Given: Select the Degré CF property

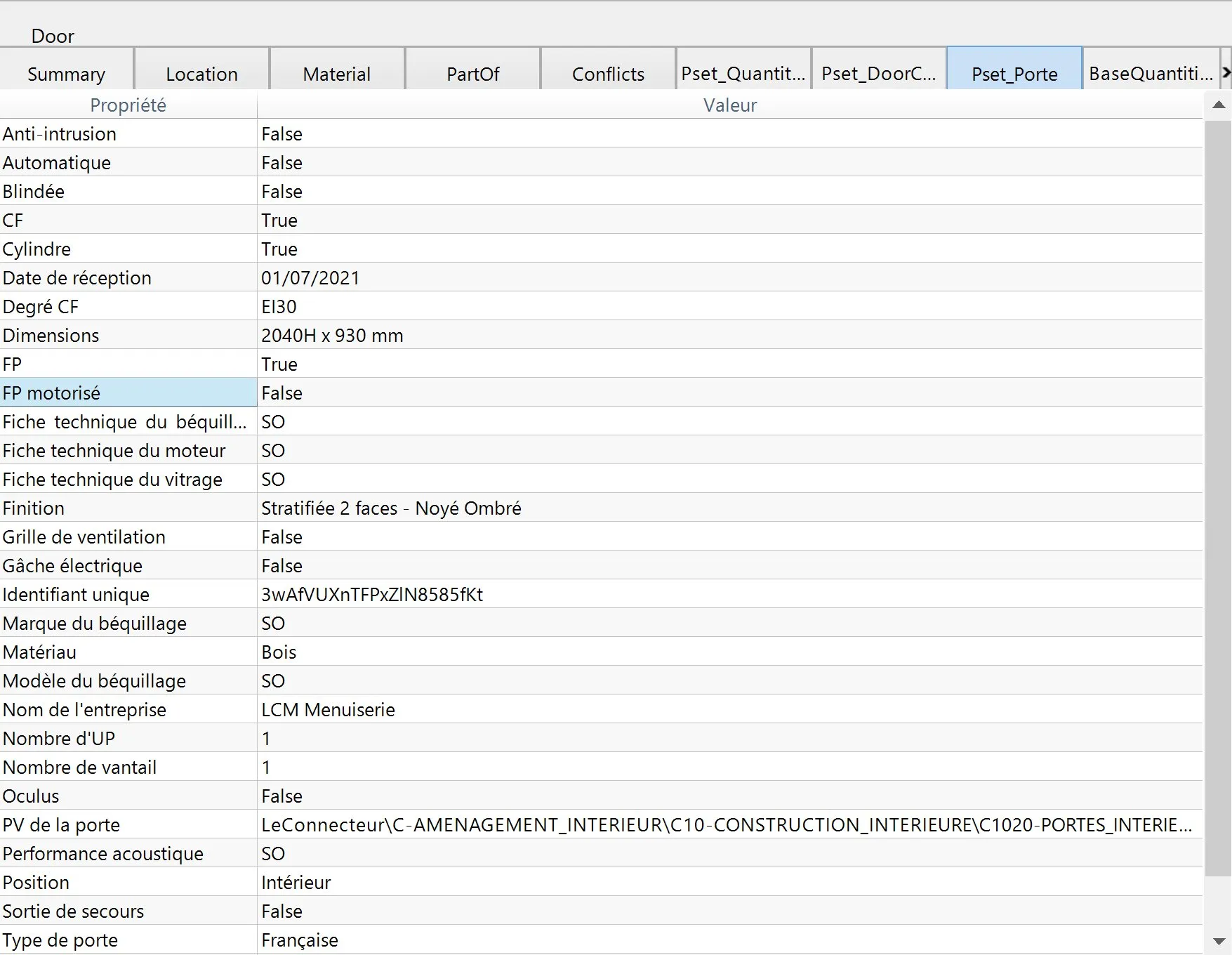Looking at the screenshot, I should point(128,306).
